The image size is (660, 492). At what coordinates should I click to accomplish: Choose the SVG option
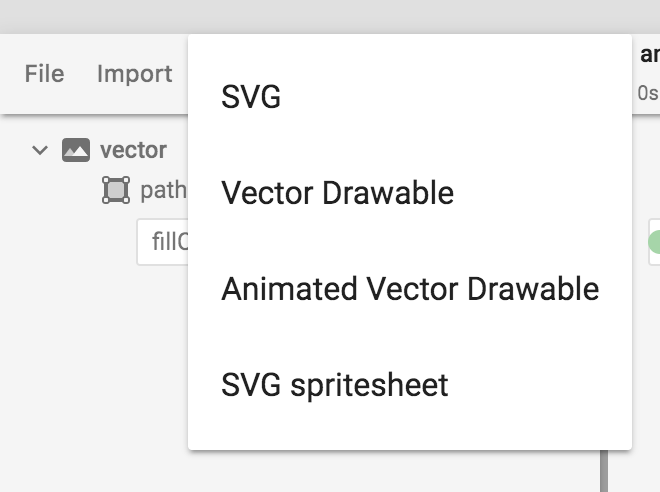[251, 97]
